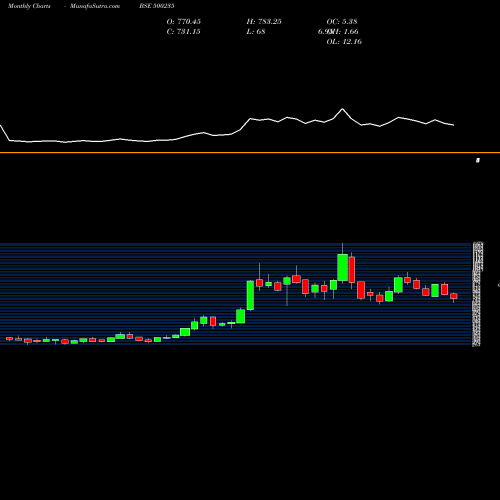Click the 'Monthly Charts' title text
The height and width of the screenshot is (500, 500).
tap(29, 6)
